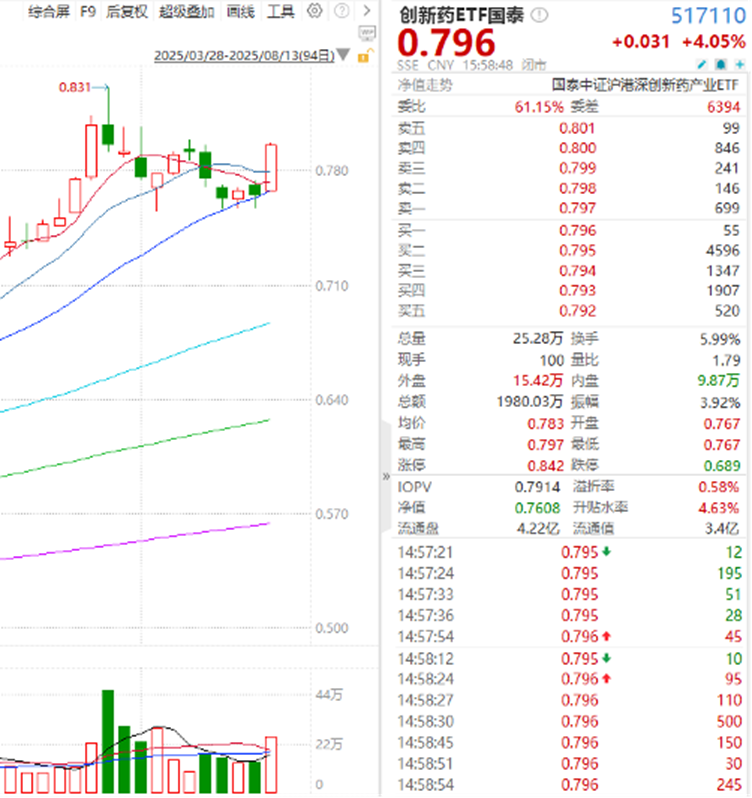The width and height of the screenshot is (752, 798).
Task: Click info icon next to 创新药ETF国泰
Action: tap(540, 15)
